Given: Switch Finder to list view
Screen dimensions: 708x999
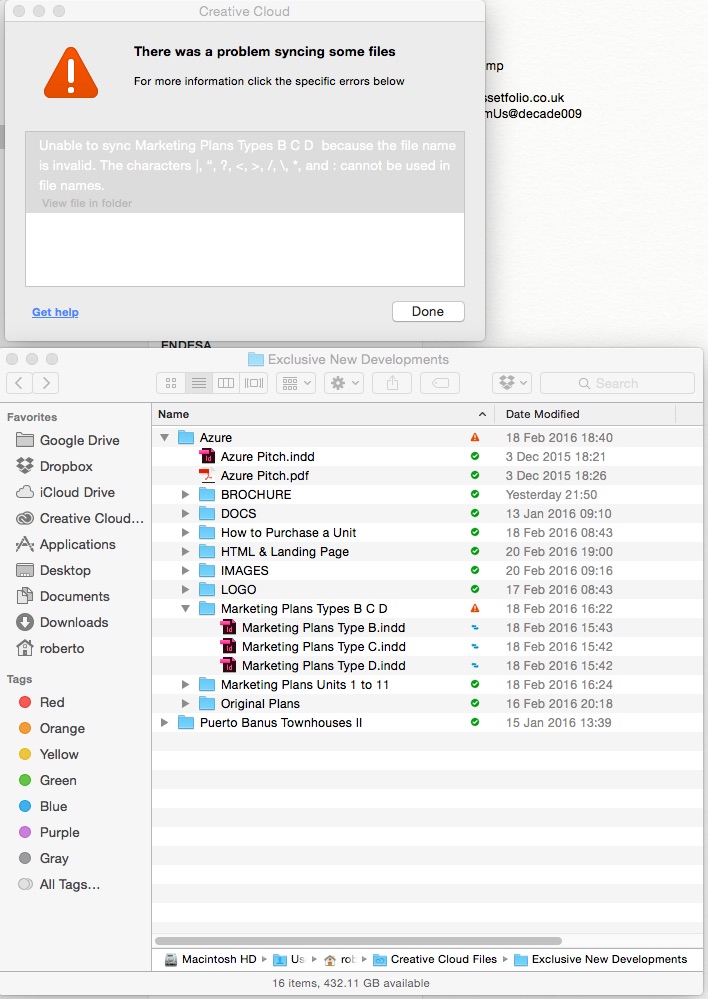Looking at the screenshot, I should coord(199,383).
